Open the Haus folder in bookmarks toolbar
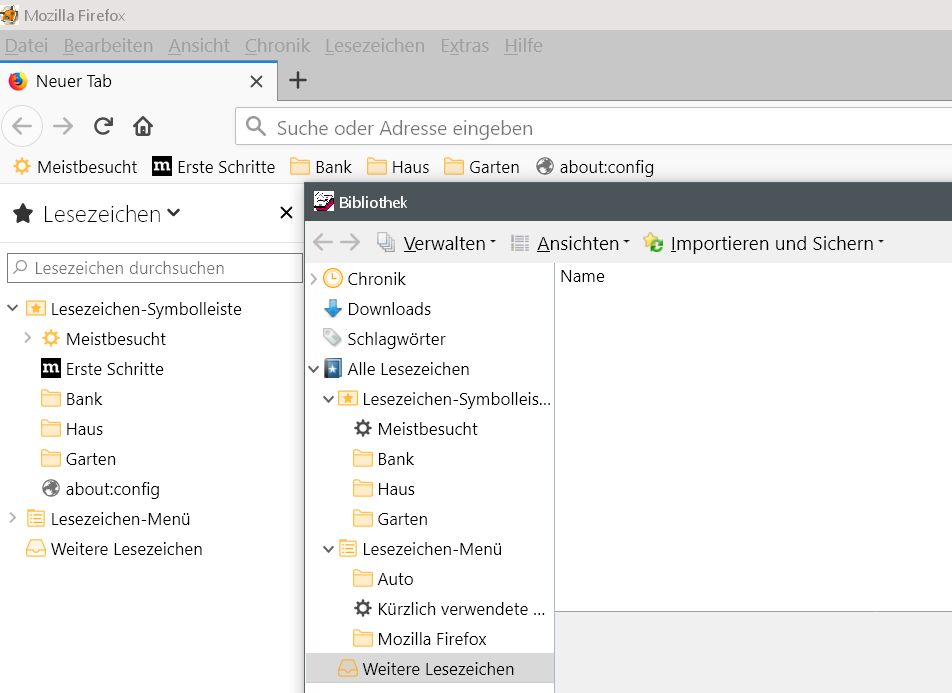This screenshot has height=693, width=952. (x=398, y=166)
